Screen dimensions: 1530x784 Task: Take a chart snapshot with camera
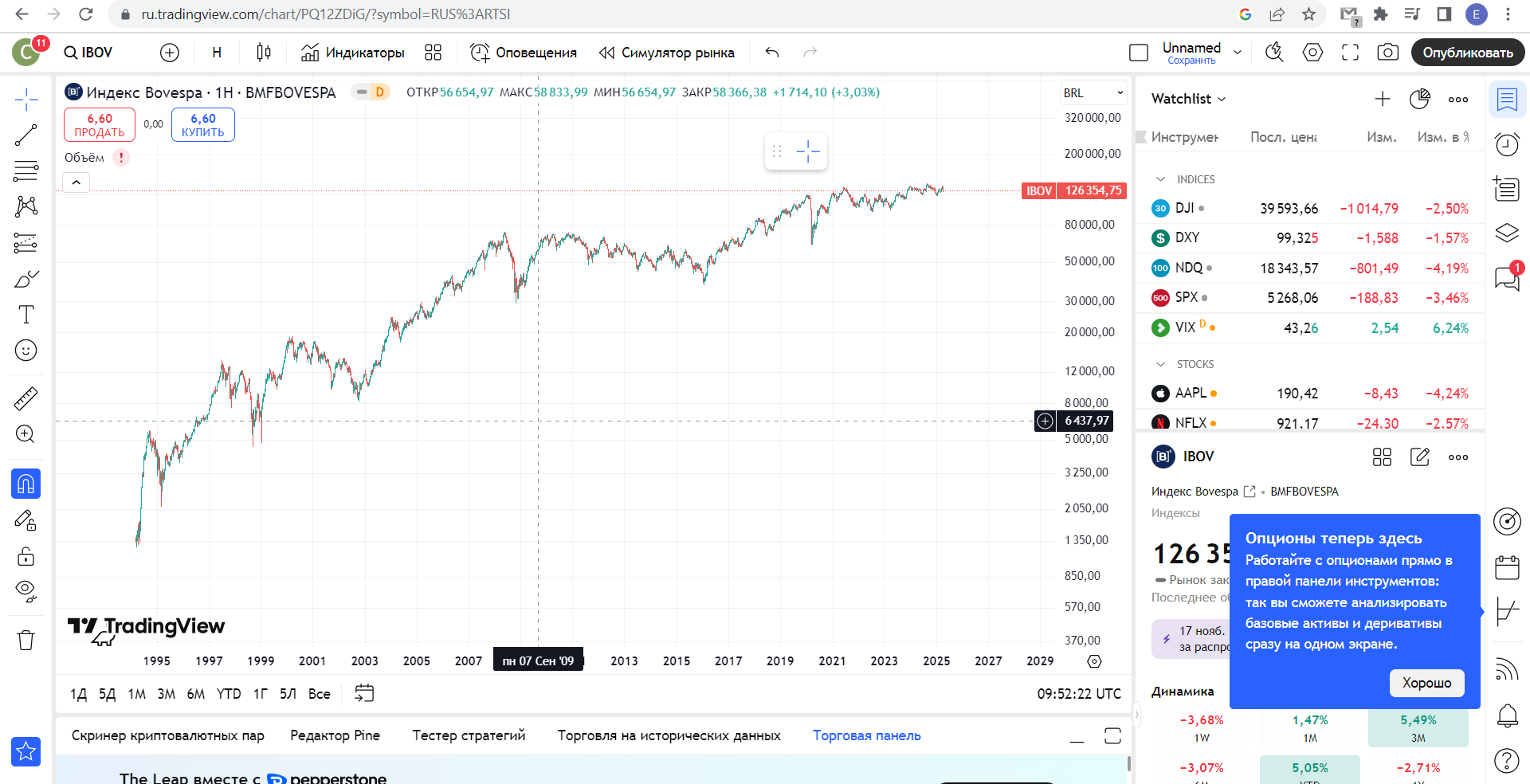1387,53
